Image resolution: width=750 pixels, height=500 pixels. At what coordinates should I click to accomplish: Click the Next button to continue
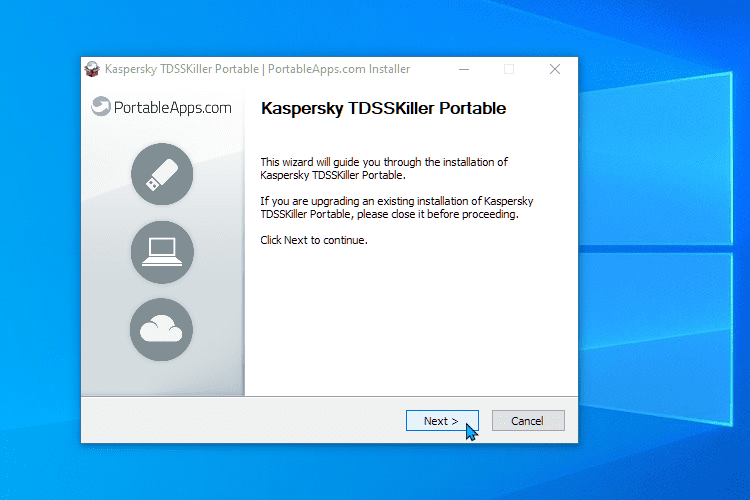[442, 421]
